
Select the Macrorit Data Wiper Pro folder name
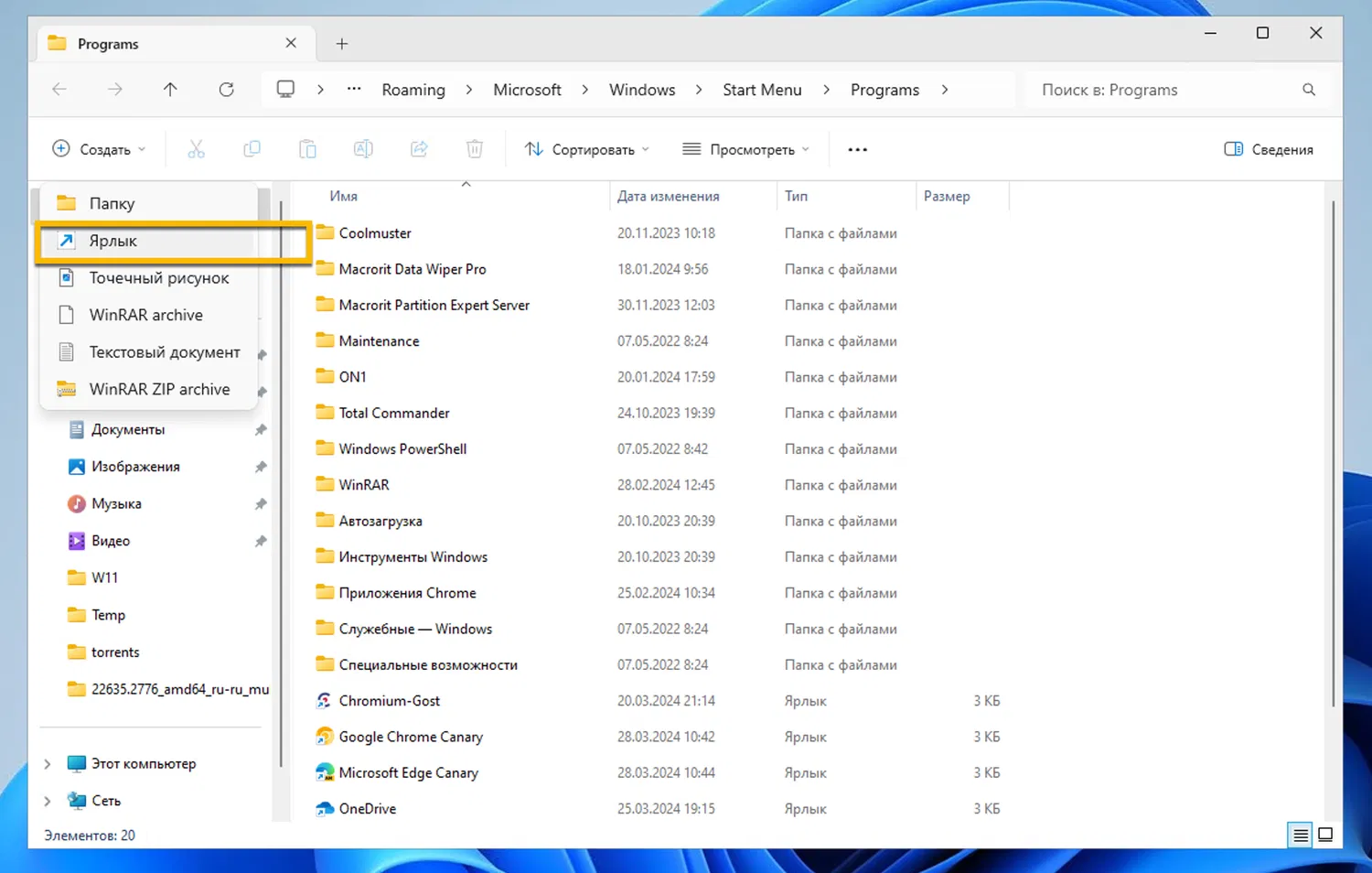413,269
